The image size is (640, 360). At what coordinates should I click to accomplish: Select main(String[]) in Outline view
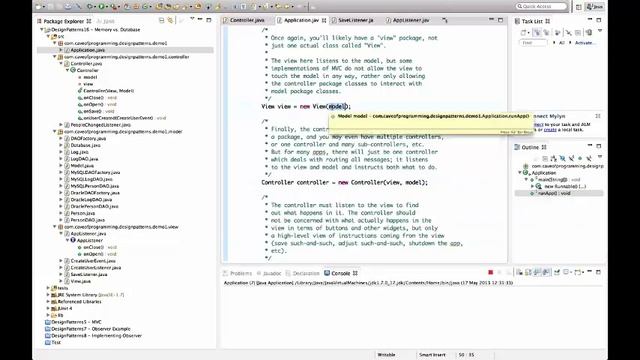click(x=558, y=179)
